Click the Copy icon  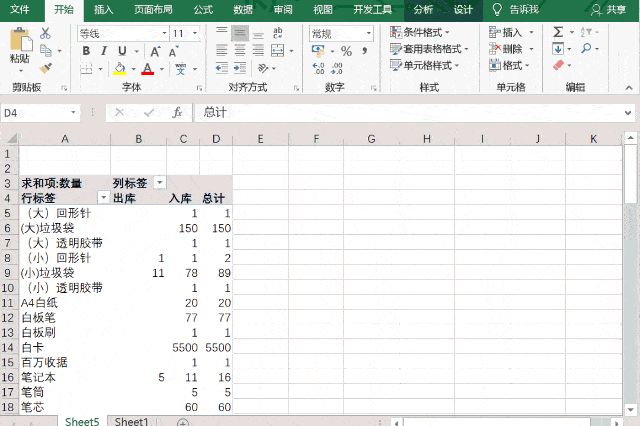(x=46, y=51)
